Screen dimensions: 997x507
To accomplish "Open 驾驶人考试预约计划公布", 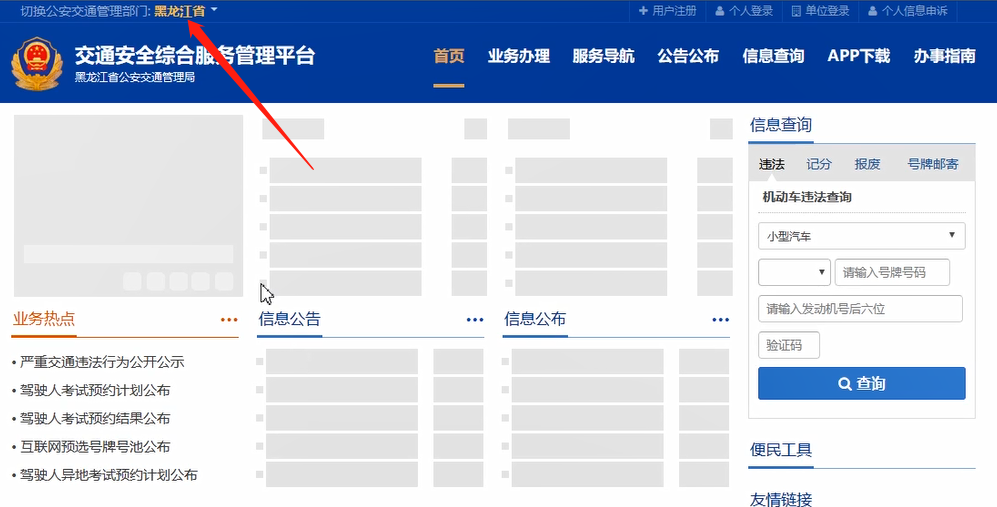I will [95, 391].
